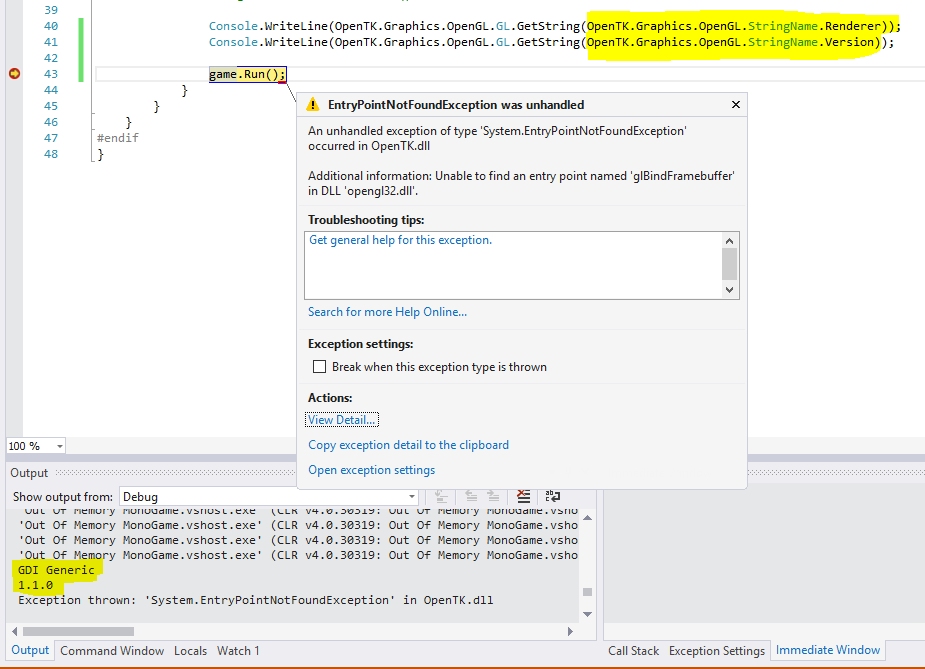
Task: Open the 'Show output from' Debug dropdown
Action: tap(269, 497)
